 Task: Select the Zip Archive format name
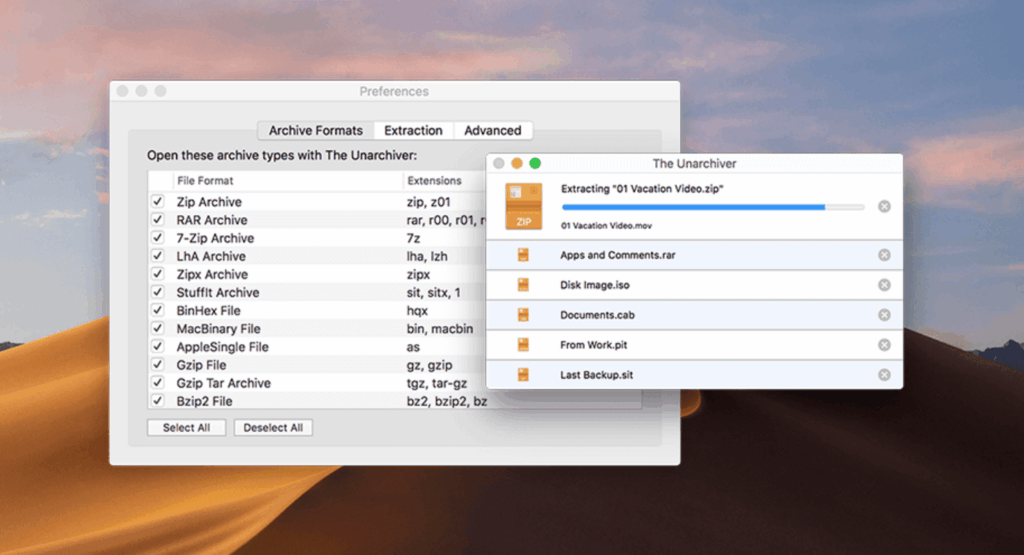[209, 202]
